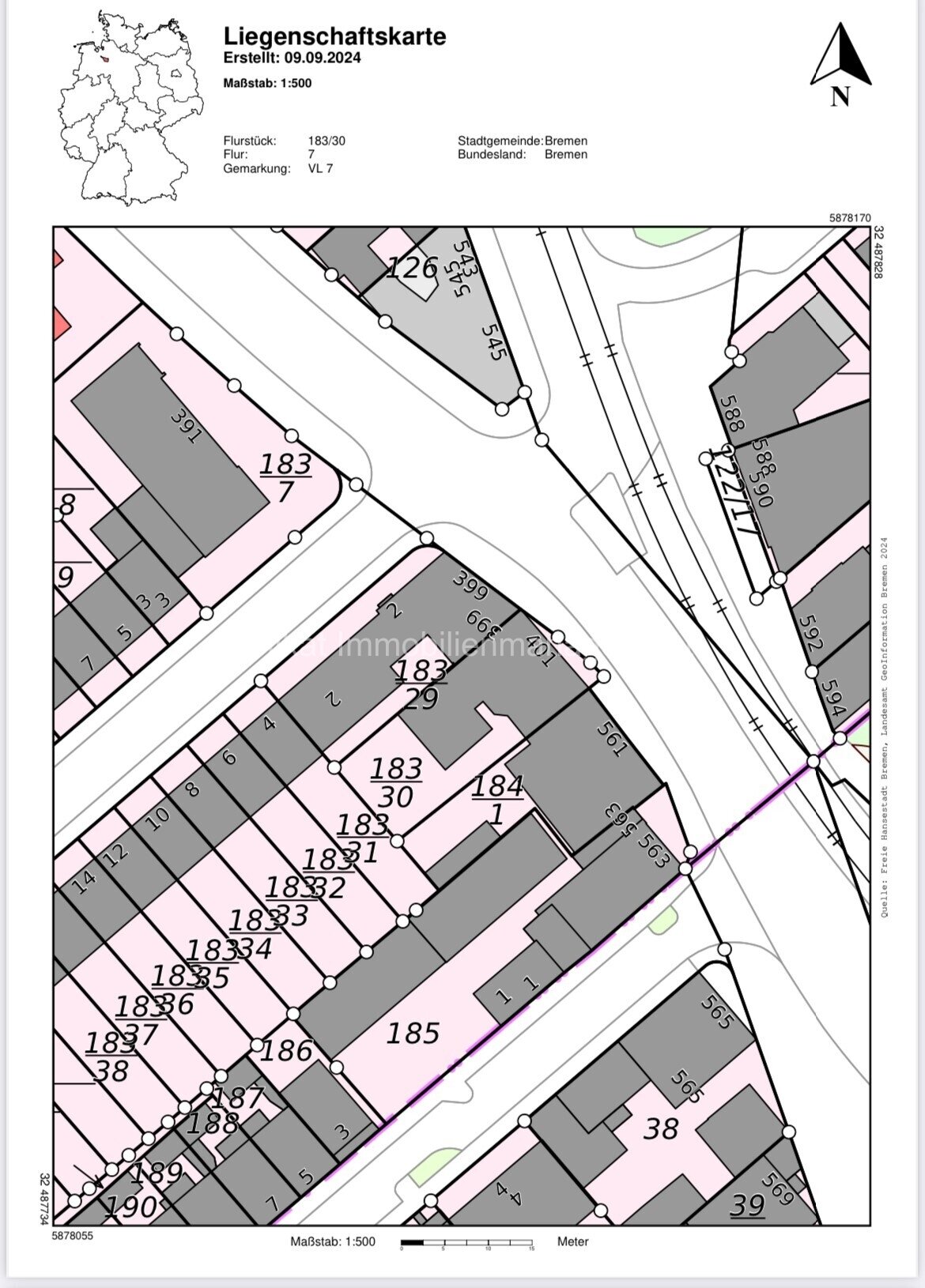Click the parcel label 183/7
This screenshot has width=925, height=1288.
285,477
